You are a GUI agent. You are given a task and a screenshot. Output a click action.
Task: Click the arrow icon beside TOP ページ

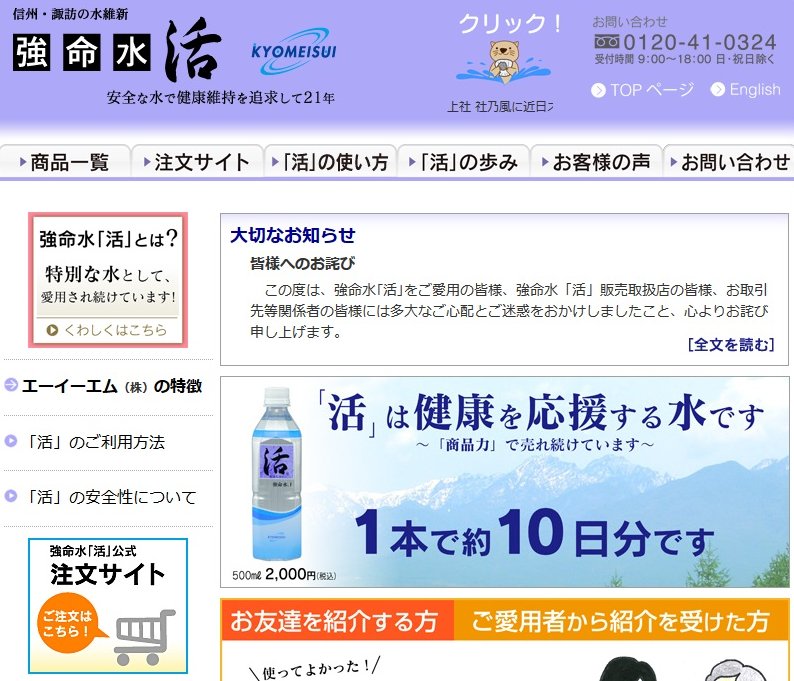coord(598,90)
